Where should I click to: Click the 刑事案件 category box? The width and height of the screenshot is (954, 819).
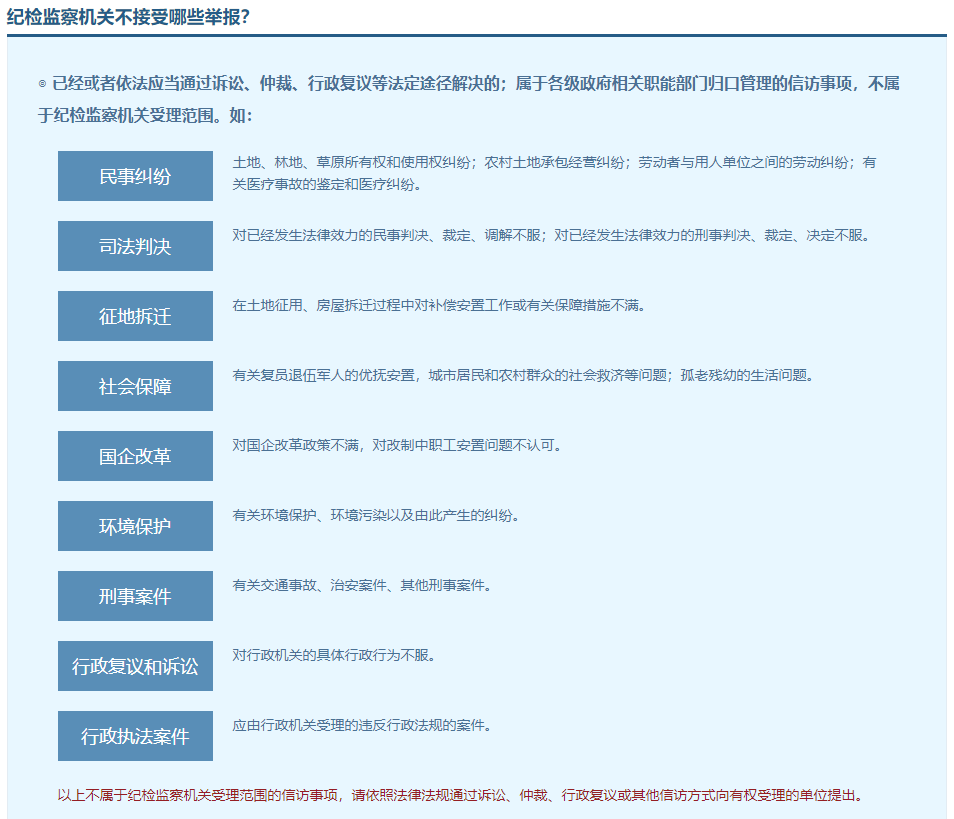(135, 596)
